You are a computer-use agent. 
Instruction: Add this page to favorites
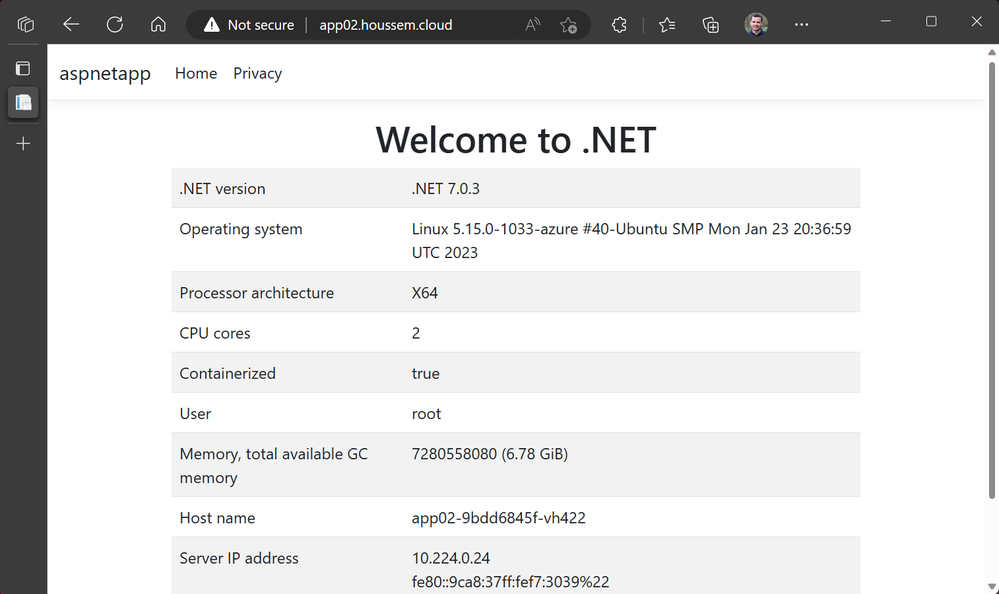click(569, 25)
